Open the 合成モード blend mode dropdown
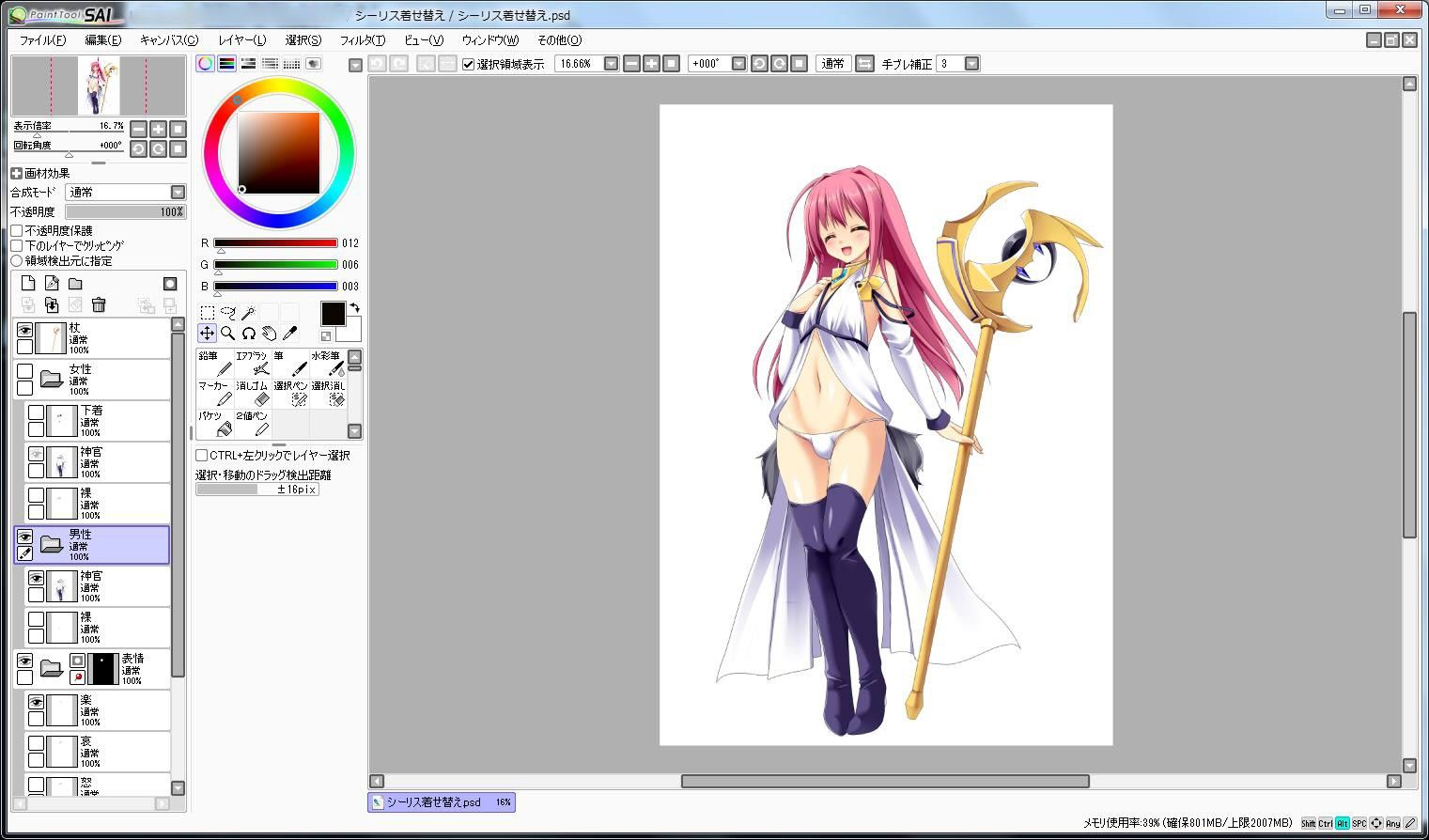 click(x=126, y=192)
